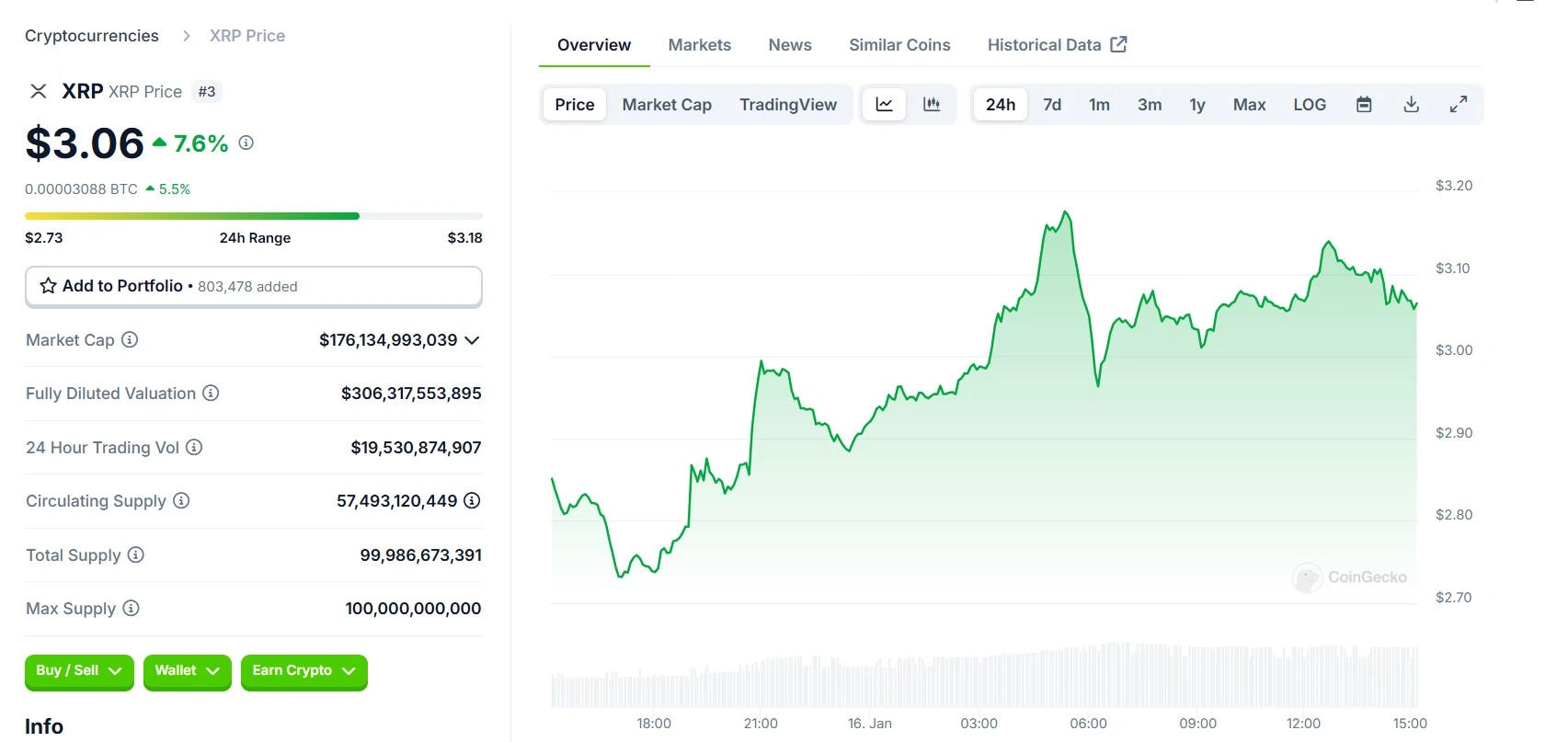Select the TradingView chart toggle
Image resolution: width=1568 pixels, height=742 pixels.
[x=788, y=105]
